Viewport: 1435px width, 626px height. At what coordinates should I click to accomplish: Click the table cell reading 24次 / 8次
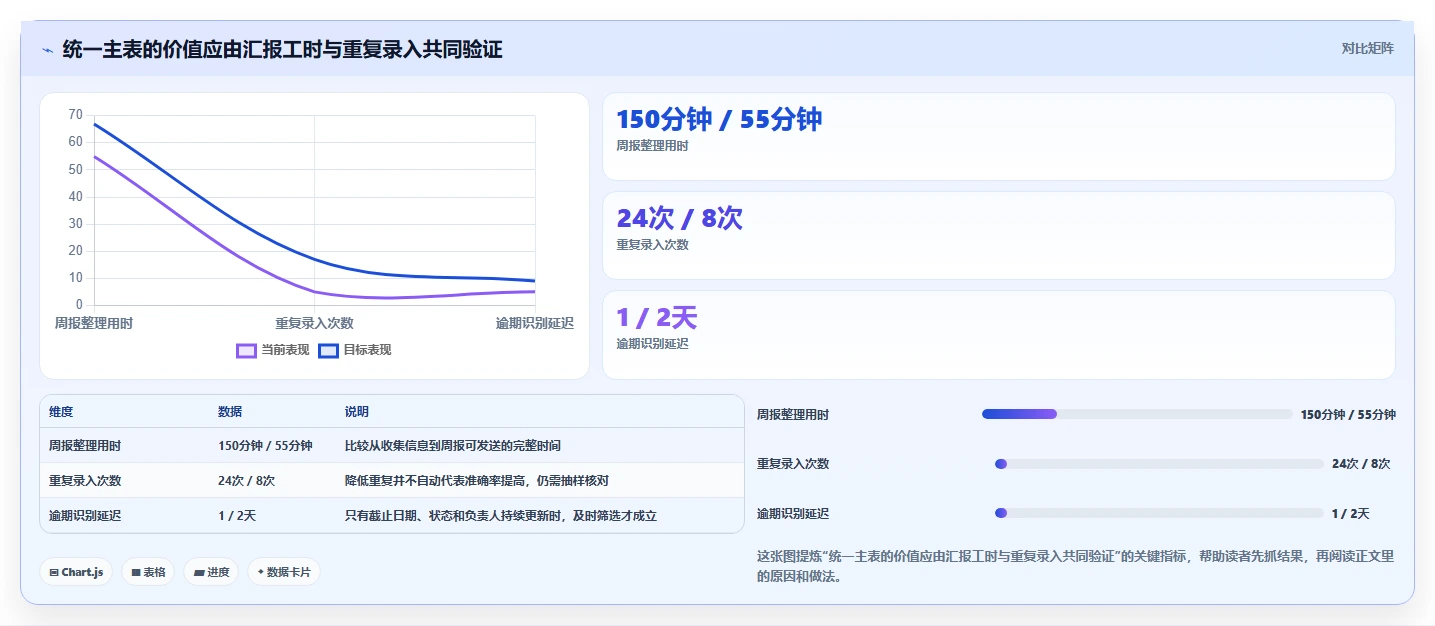(x=246, y=481)
